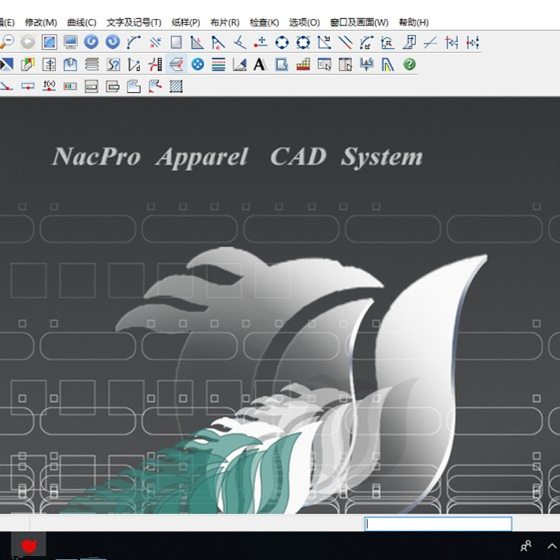Click the highlighted sheets with red pencil icon

tap(176, 65)
